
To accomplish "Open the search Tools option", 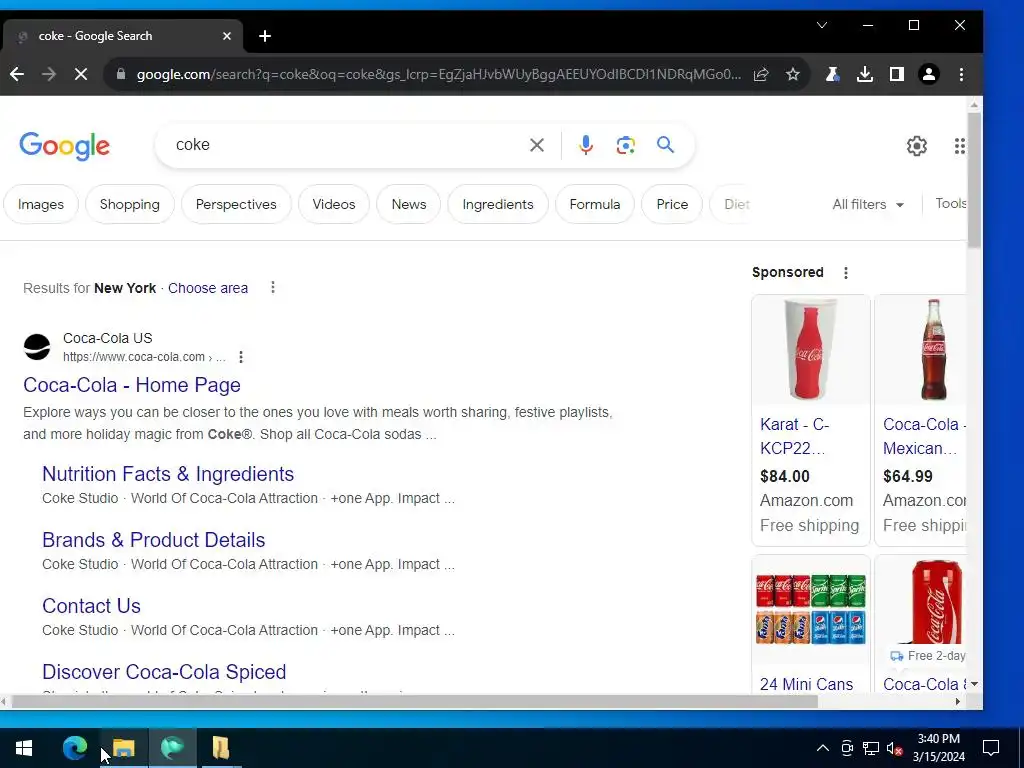I will click(950, 204).
